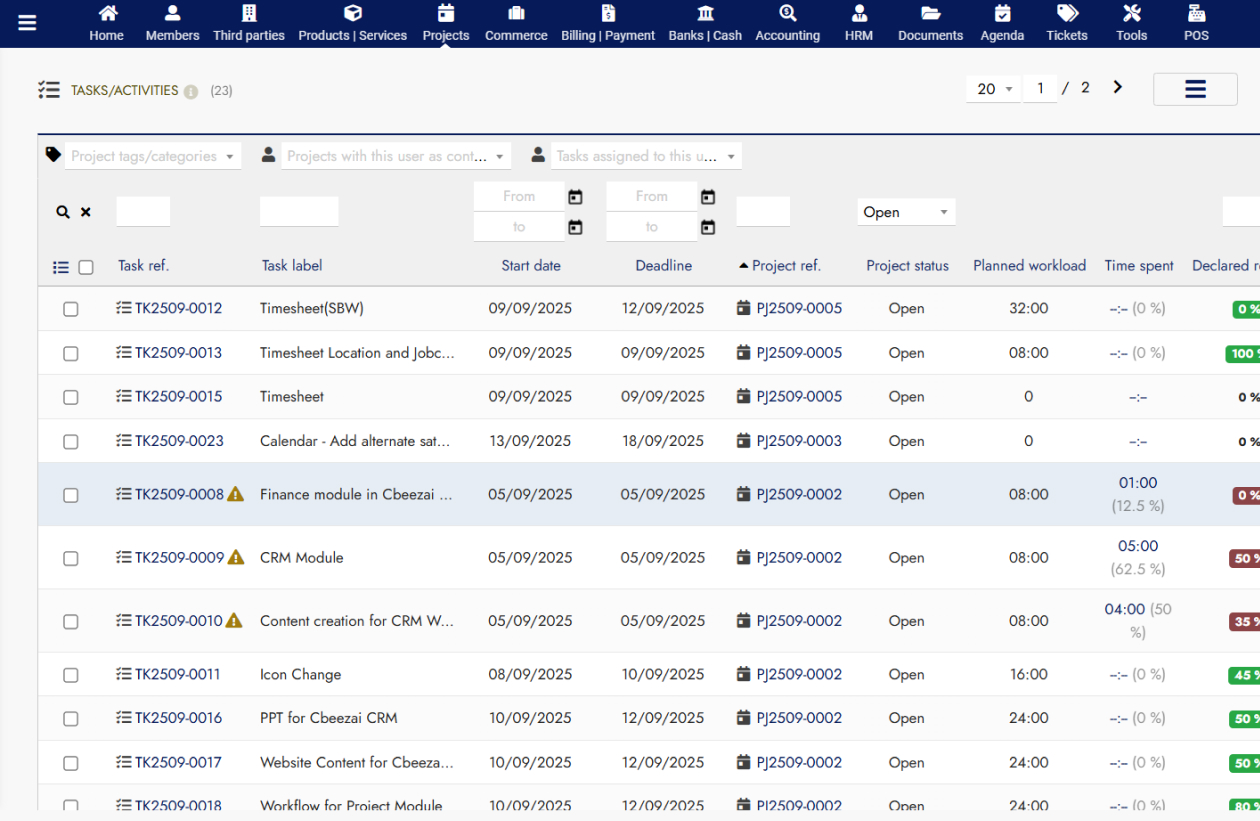Tick the checkbox for task TK2509-0012
The image size is (1260, 821).
tap(71, 309)
